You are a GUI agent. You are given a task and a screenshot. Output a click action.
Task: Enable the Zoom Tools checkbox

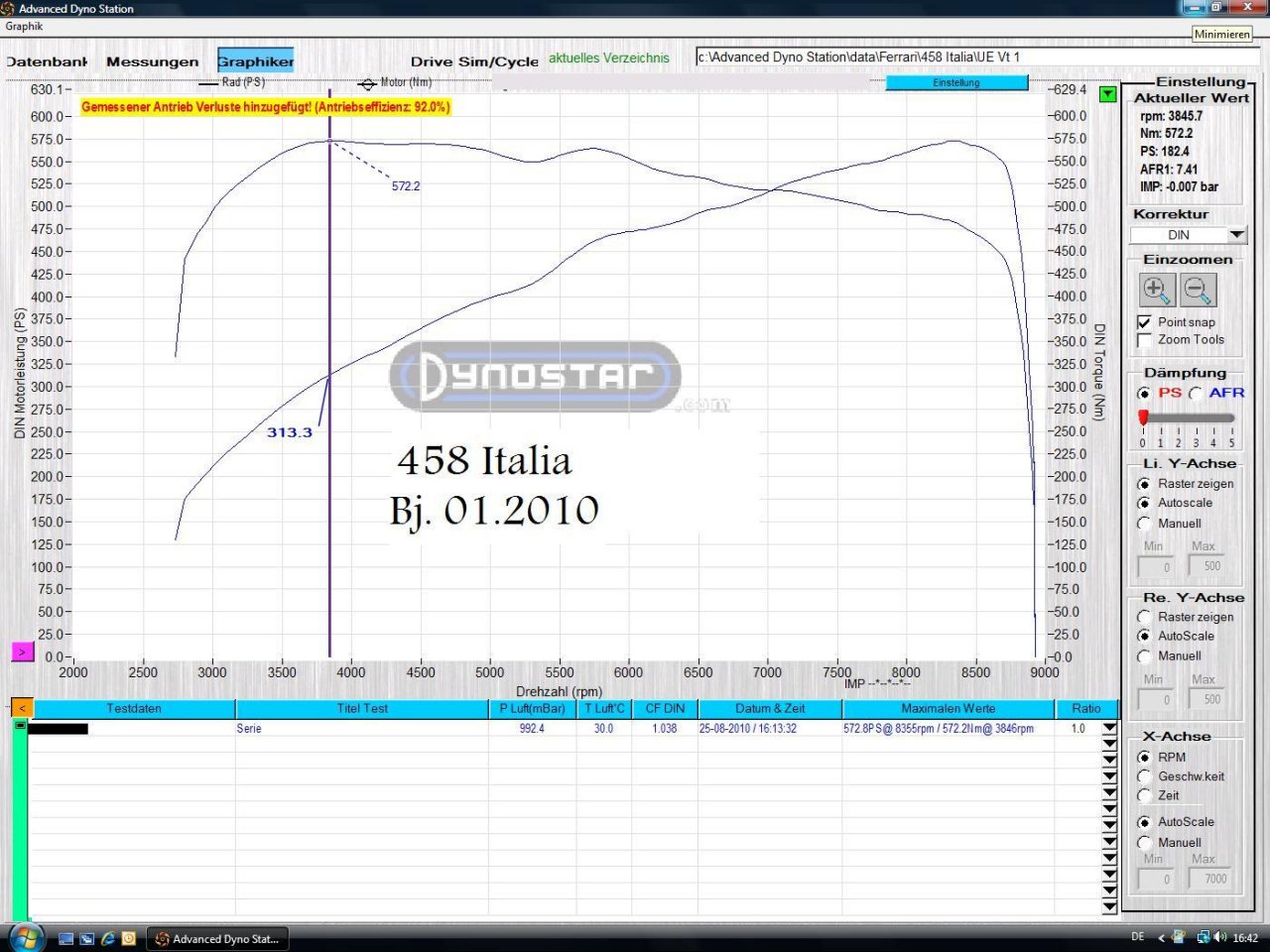(1144, 340)
